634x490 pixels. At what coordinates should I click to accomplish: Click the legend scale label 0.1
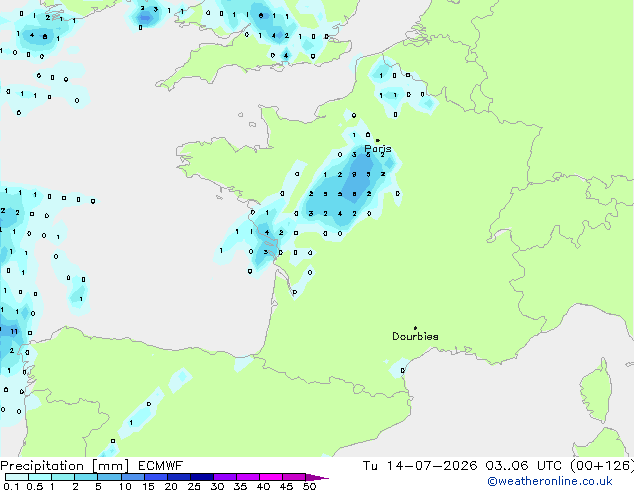pos(12,486)
